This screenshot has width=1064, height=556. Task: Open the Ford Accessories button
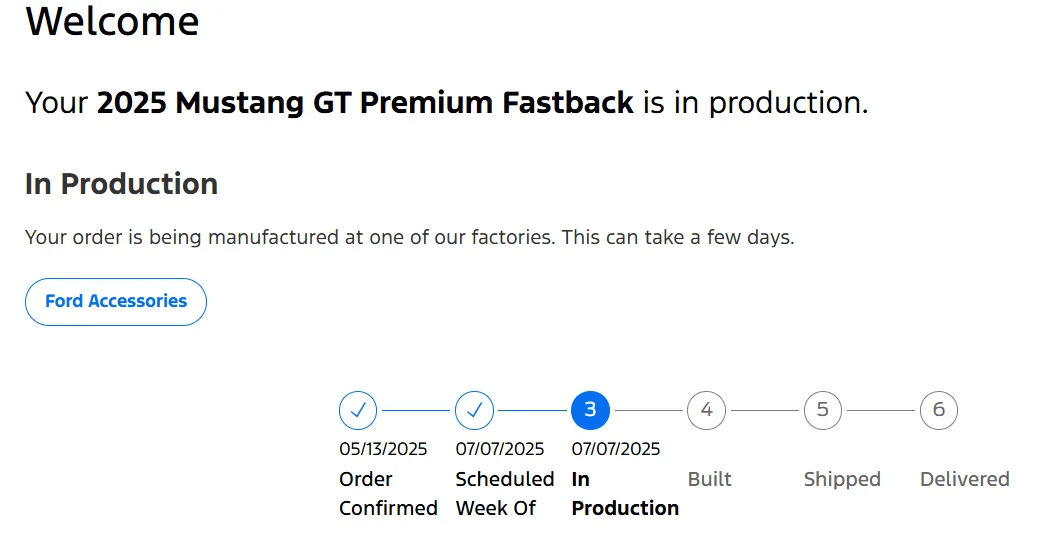point(116,301)
